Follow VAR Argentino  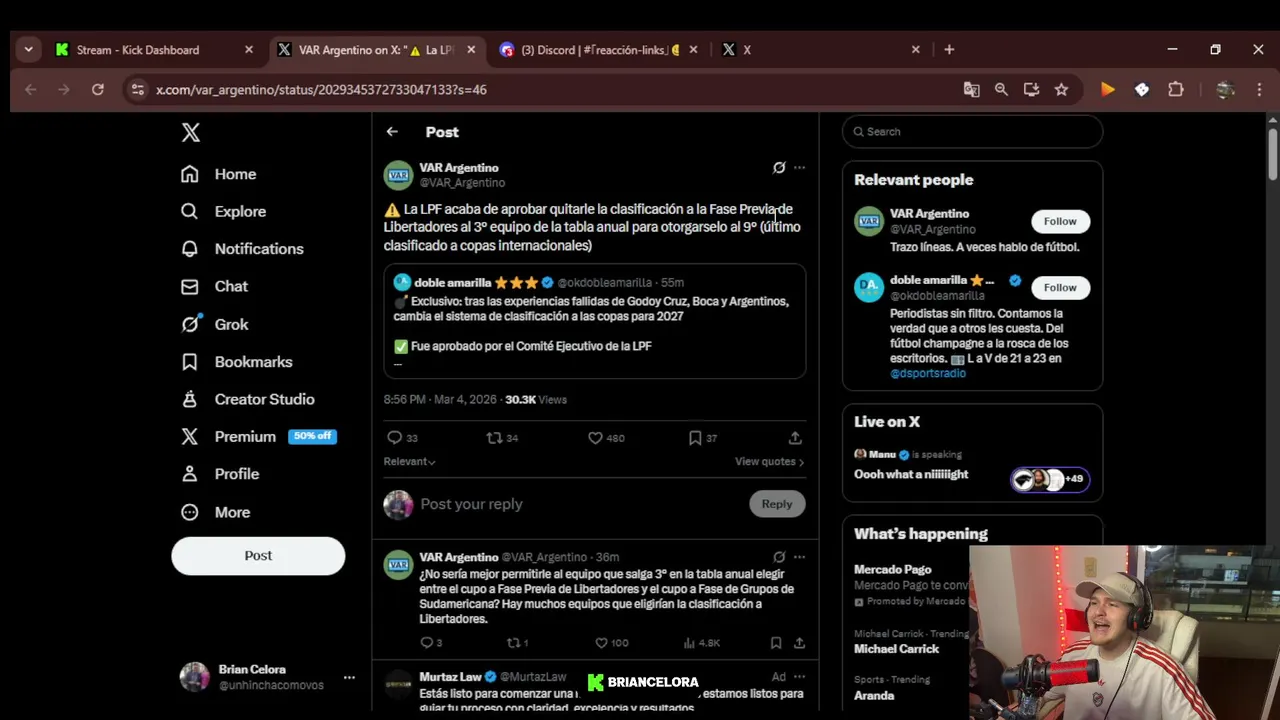[1060, 221]
